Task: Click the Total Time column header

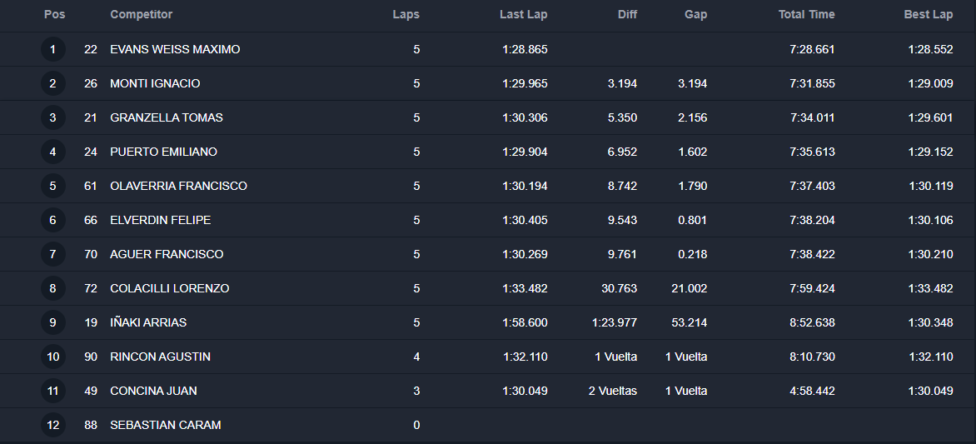Action: coord(806,14)
